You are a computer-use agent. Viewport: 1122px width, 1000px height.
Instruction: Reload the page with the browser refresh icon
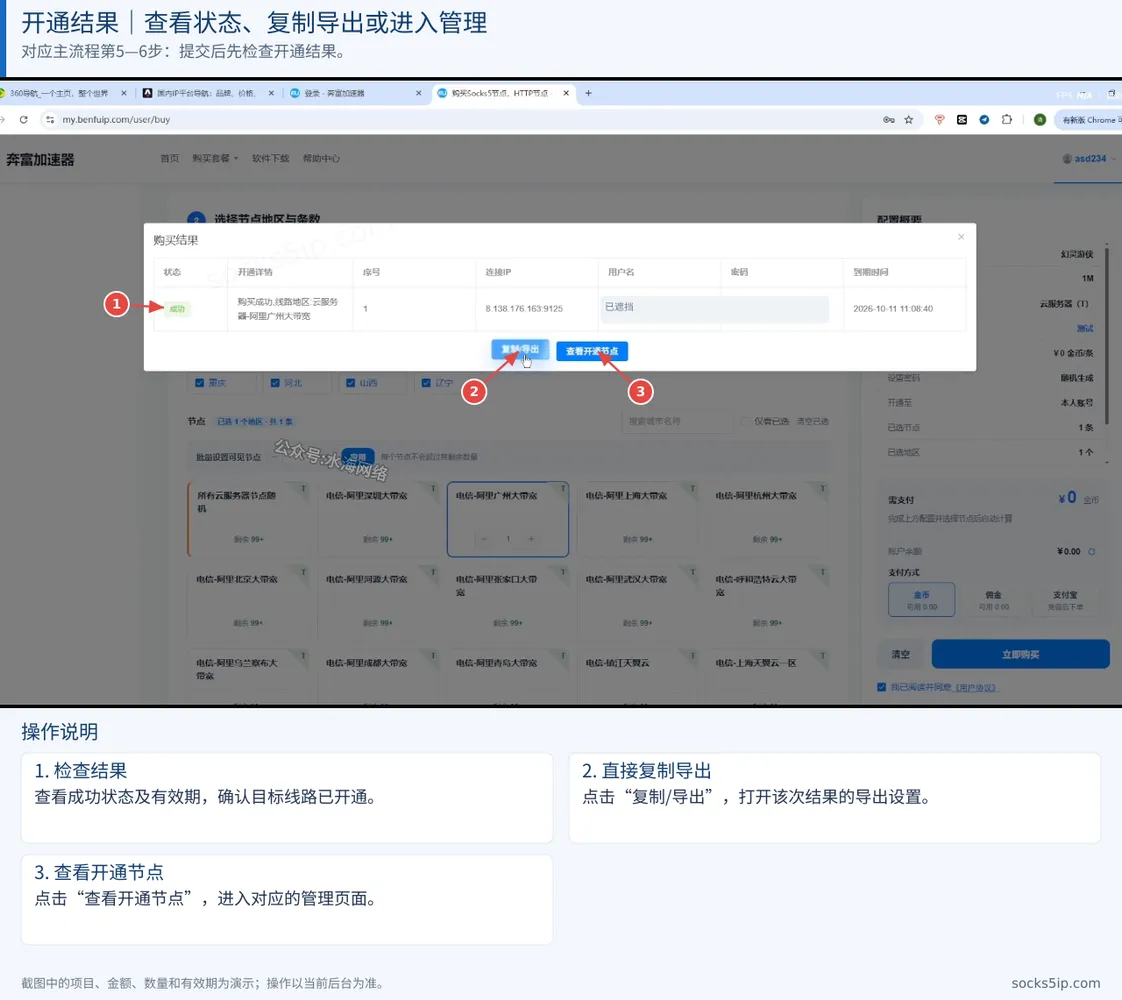click(x=24, y=119)
